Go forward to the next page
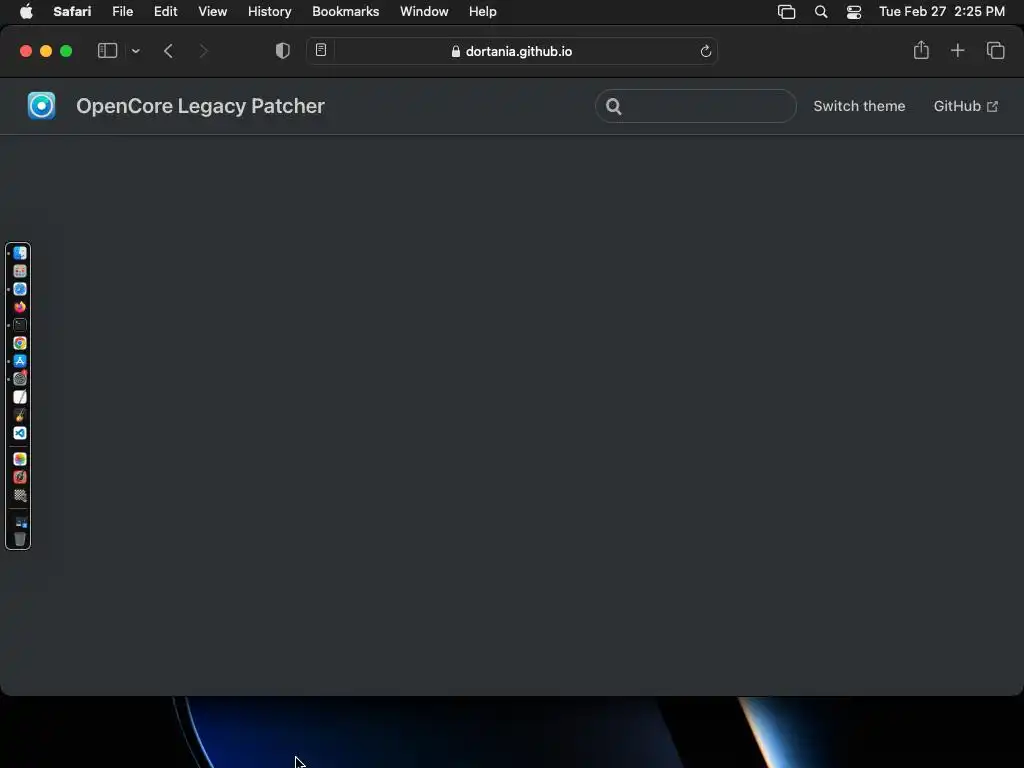Image resolution: width=1024 pixels, height=768 pixels. coord(203,51)
